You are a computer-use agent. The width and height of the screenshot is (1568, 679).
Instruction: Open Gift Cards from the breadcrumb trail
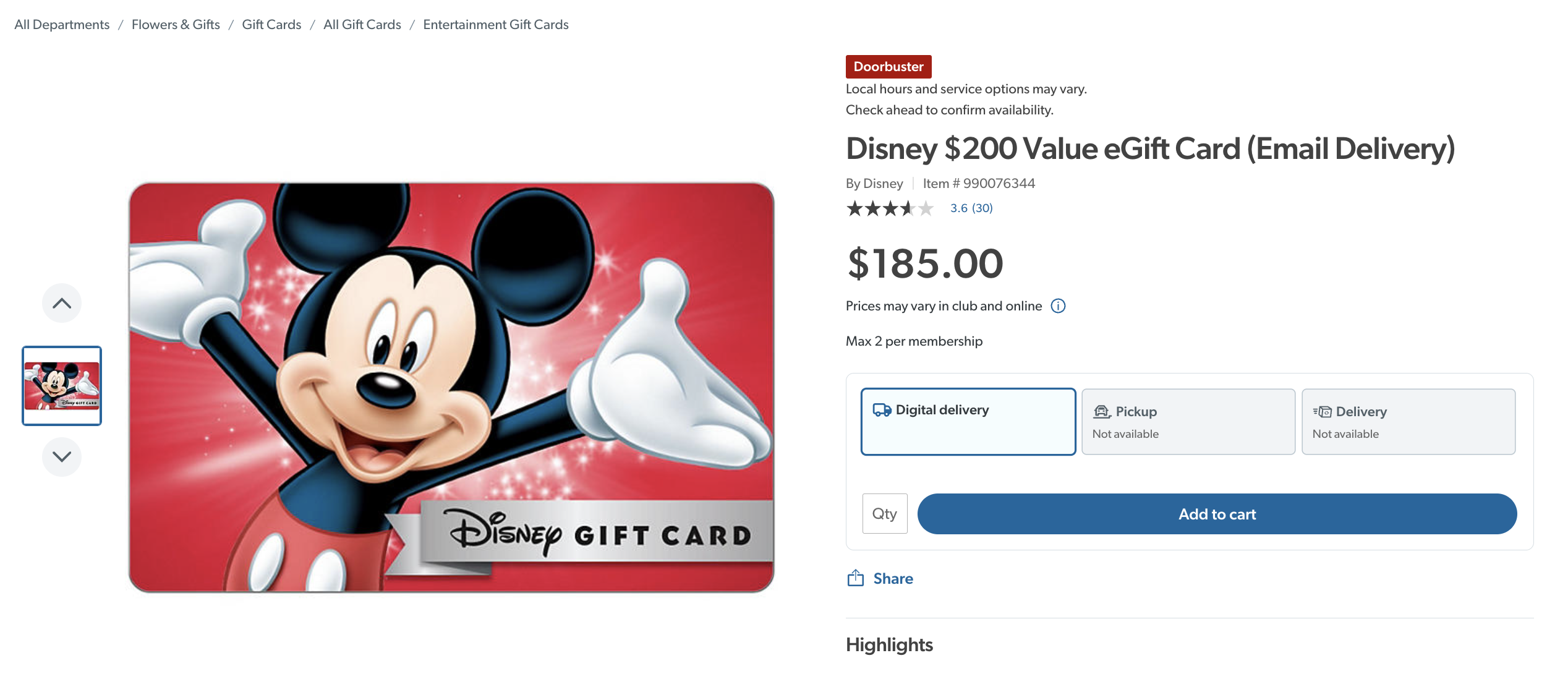click(x=271, y=24)
